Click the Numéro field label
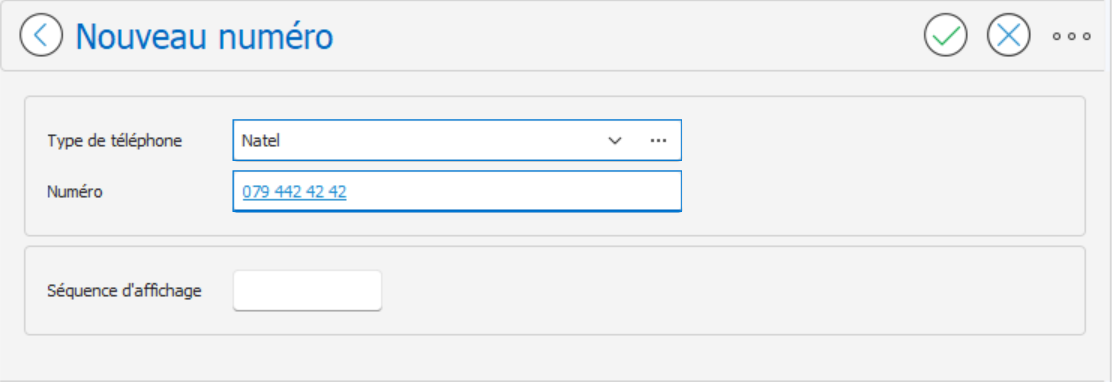1112x382 pixels. click(75, 191)
